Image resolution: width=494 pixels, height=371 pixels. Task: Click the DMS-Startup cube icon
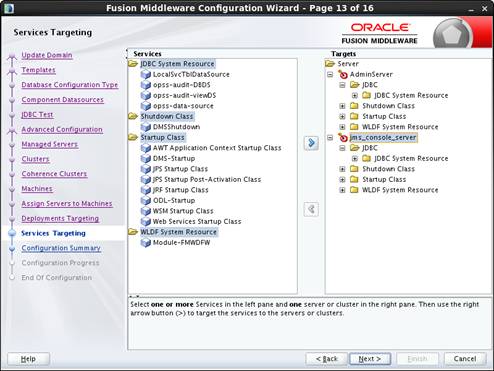[146, 158]
